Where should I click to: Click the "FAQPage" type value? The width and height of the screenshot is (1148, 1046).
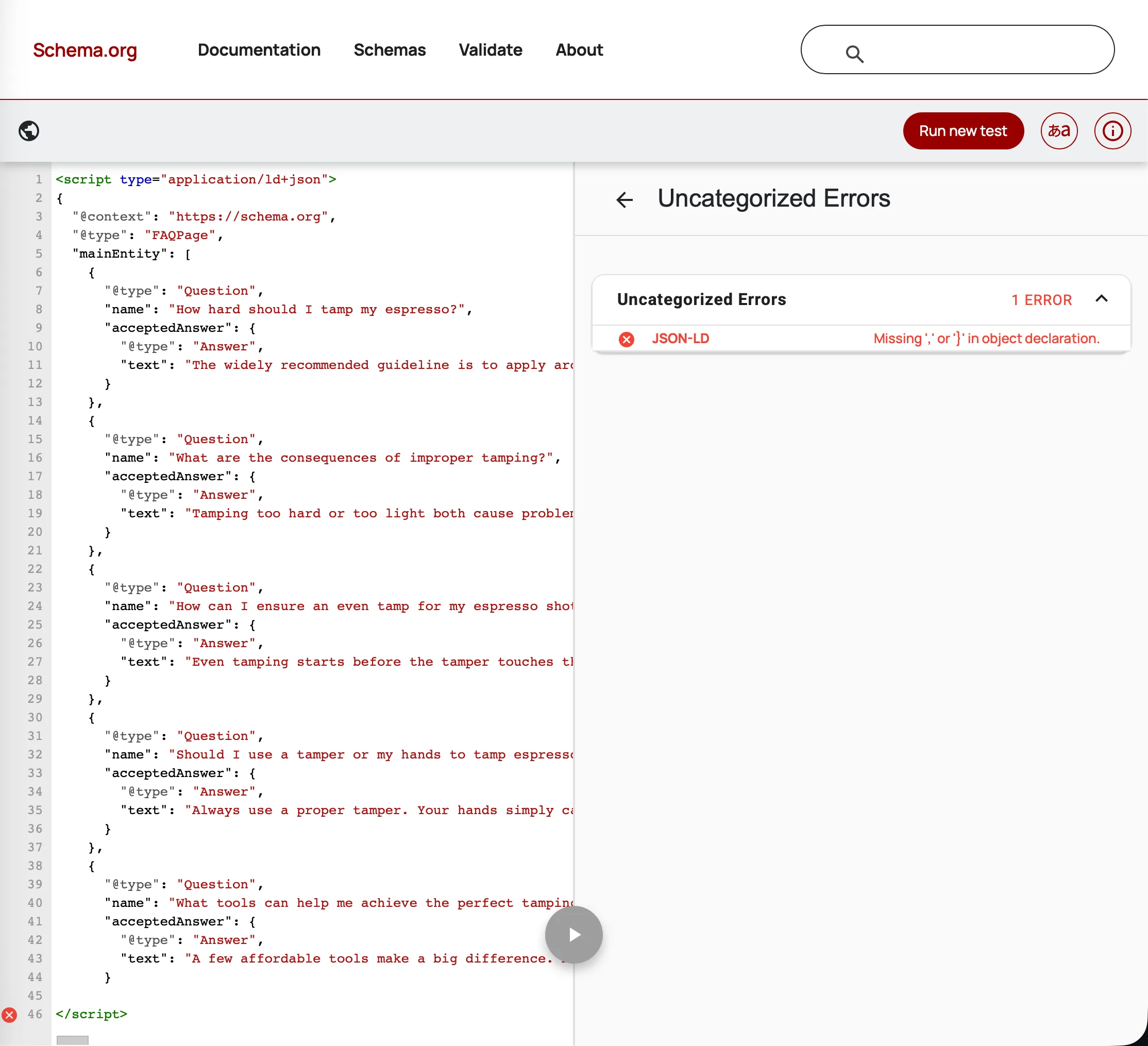180,235
